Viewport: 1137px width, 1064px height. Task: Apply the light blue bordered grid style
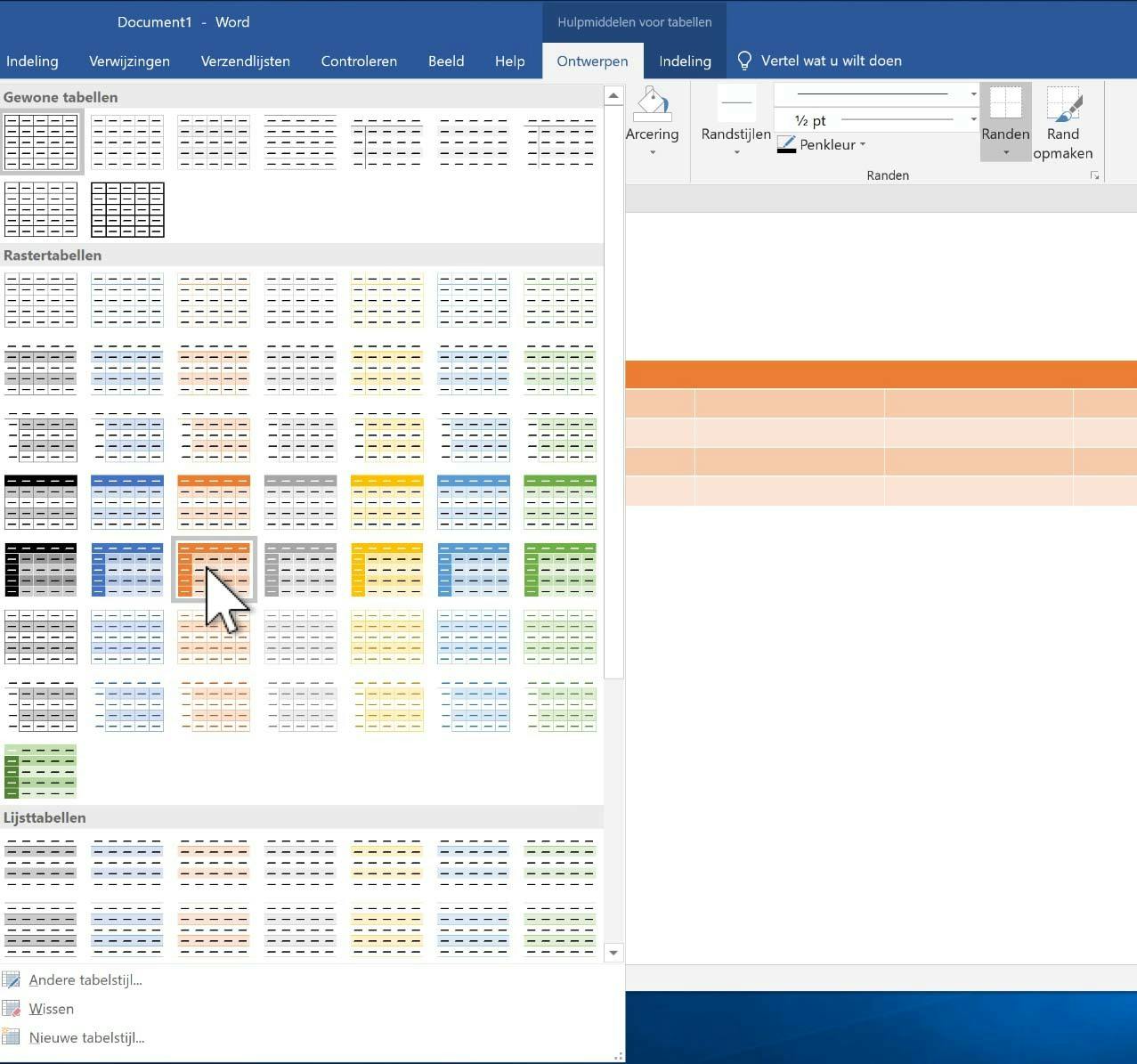tap(127, 300)
